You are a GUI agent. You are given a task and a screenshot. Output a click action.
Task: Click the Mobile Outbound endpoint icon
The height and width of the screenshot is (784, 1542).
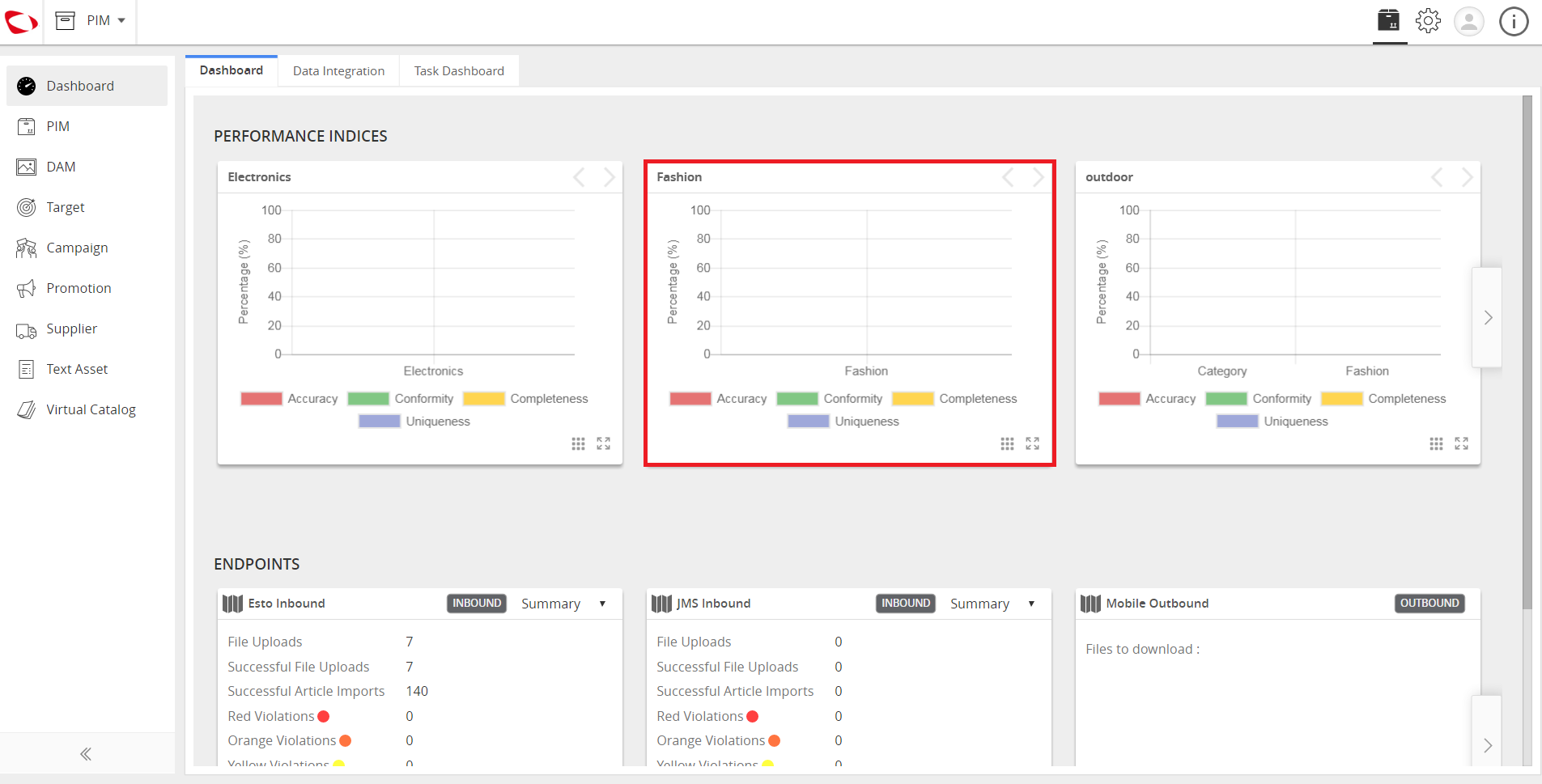pos(1091,604)
